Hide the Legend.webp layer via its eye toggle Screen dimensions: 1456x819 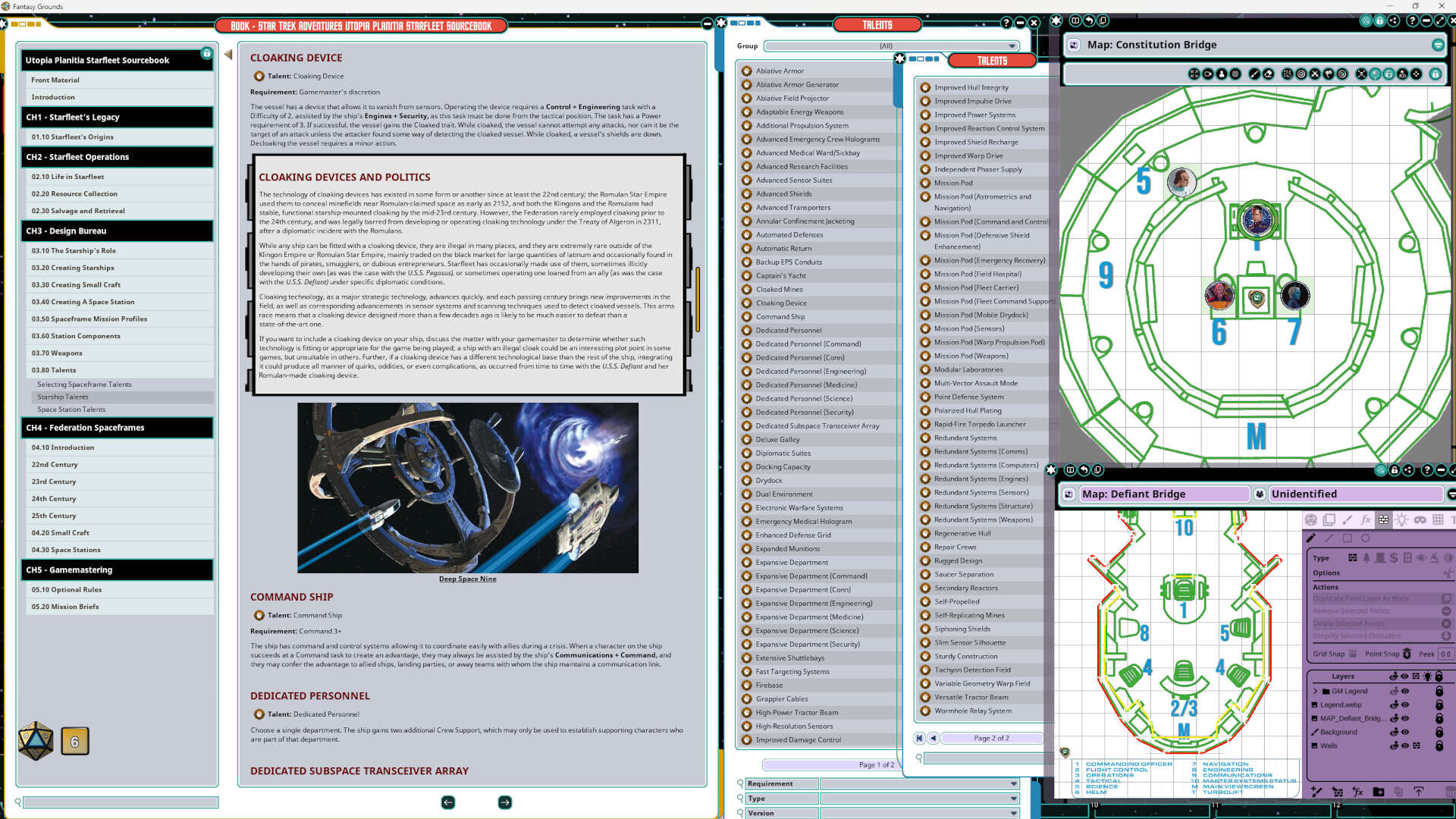point(1404,704)
